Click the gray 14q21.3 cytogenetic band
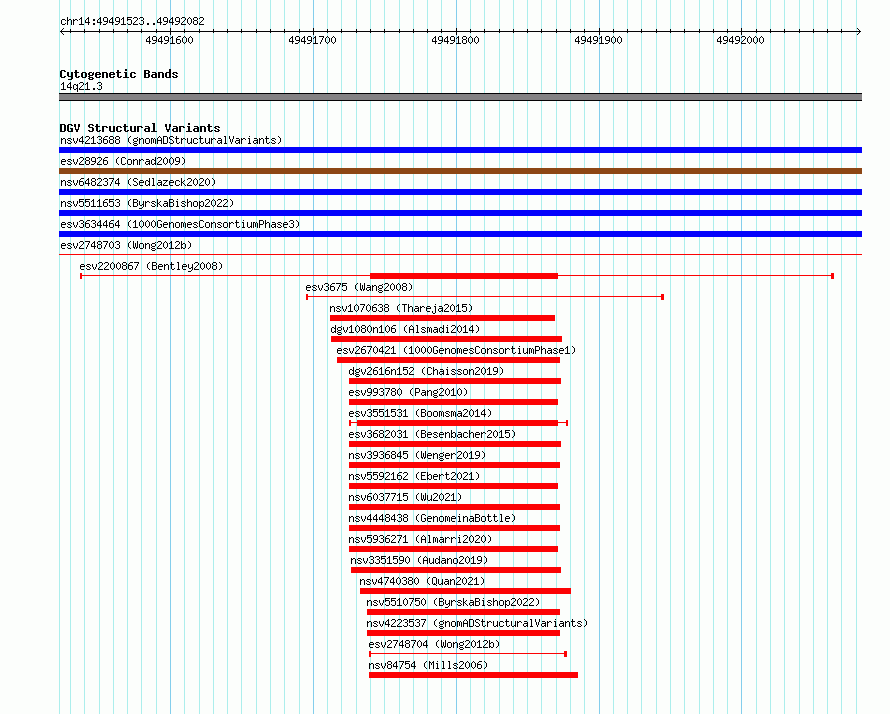Screen dimensions: 890x714 pyautogui.click(x=460, y=97)
